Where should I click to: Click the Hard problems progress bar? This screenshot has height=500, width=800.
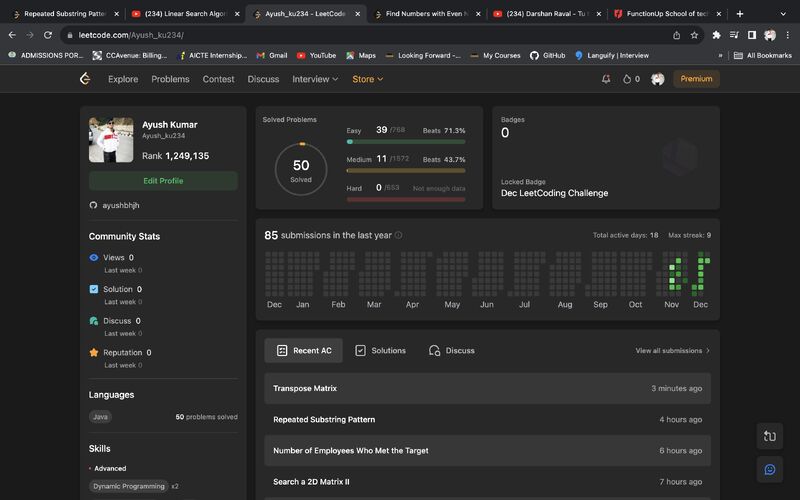coord(406,199)
